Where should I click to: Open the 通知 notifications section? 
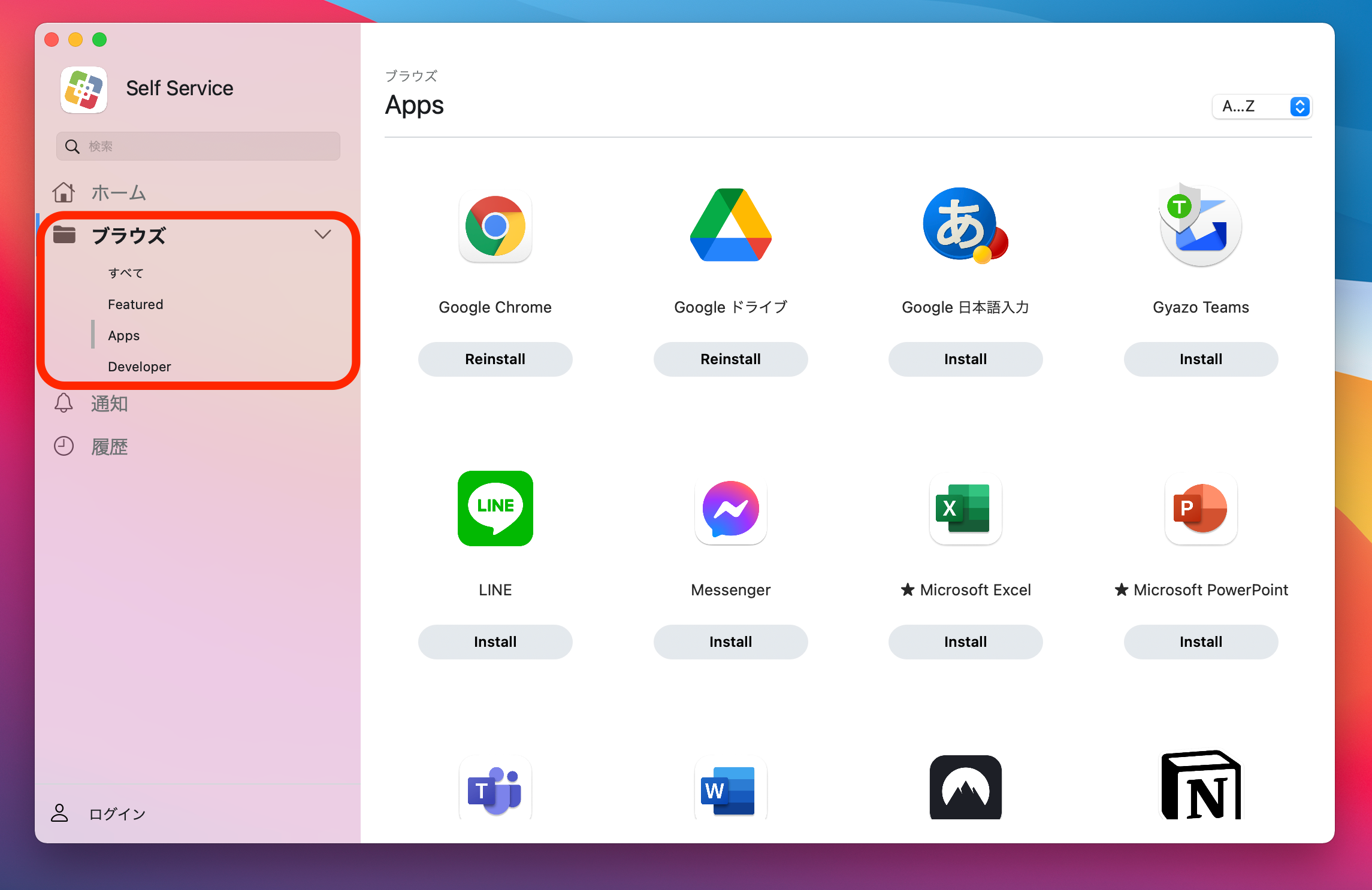(x=109, y=404)
